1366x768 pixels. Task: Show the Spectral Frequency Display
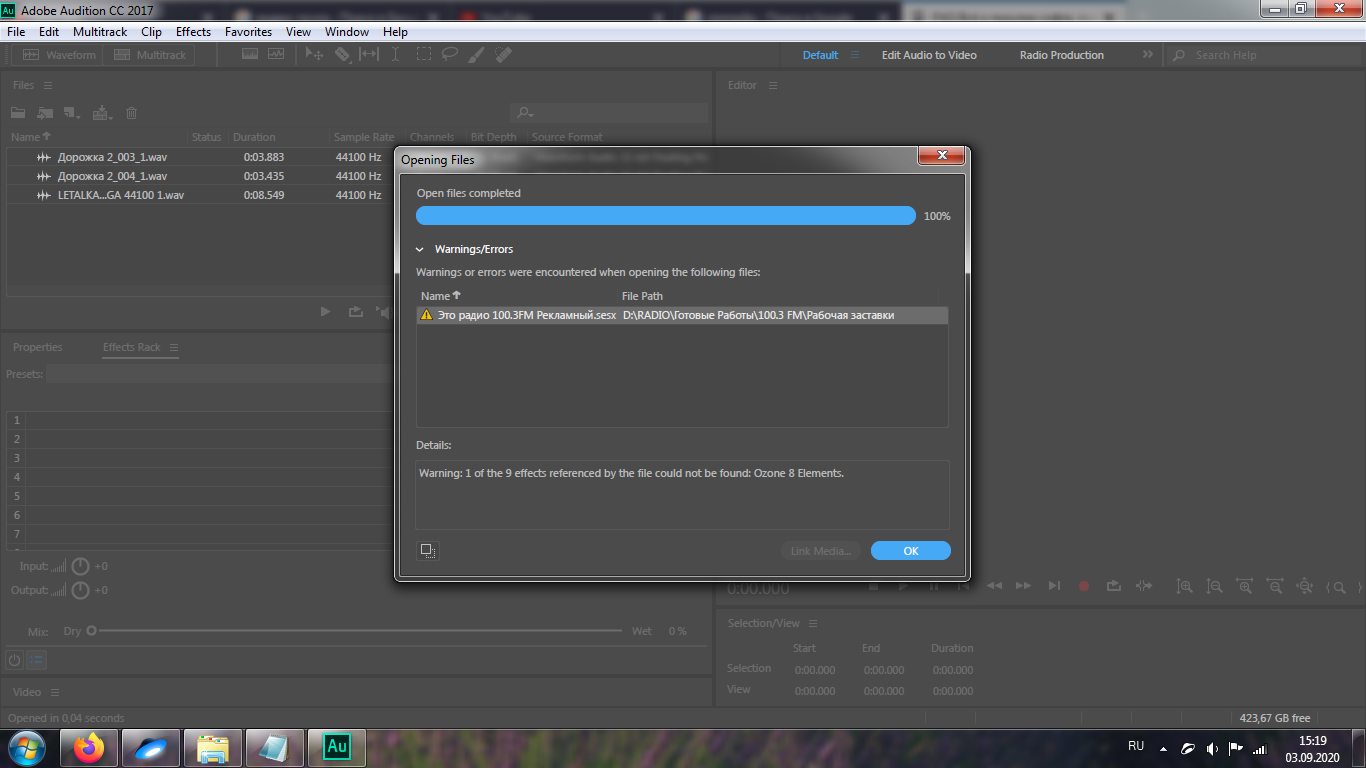tap(249, 55)
